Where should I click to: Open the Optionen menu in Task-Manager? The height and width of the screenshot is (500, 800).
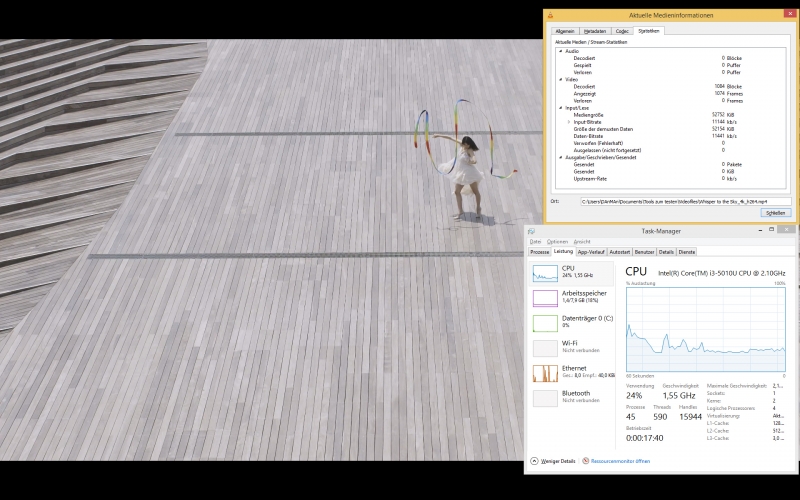coord(557,242)
